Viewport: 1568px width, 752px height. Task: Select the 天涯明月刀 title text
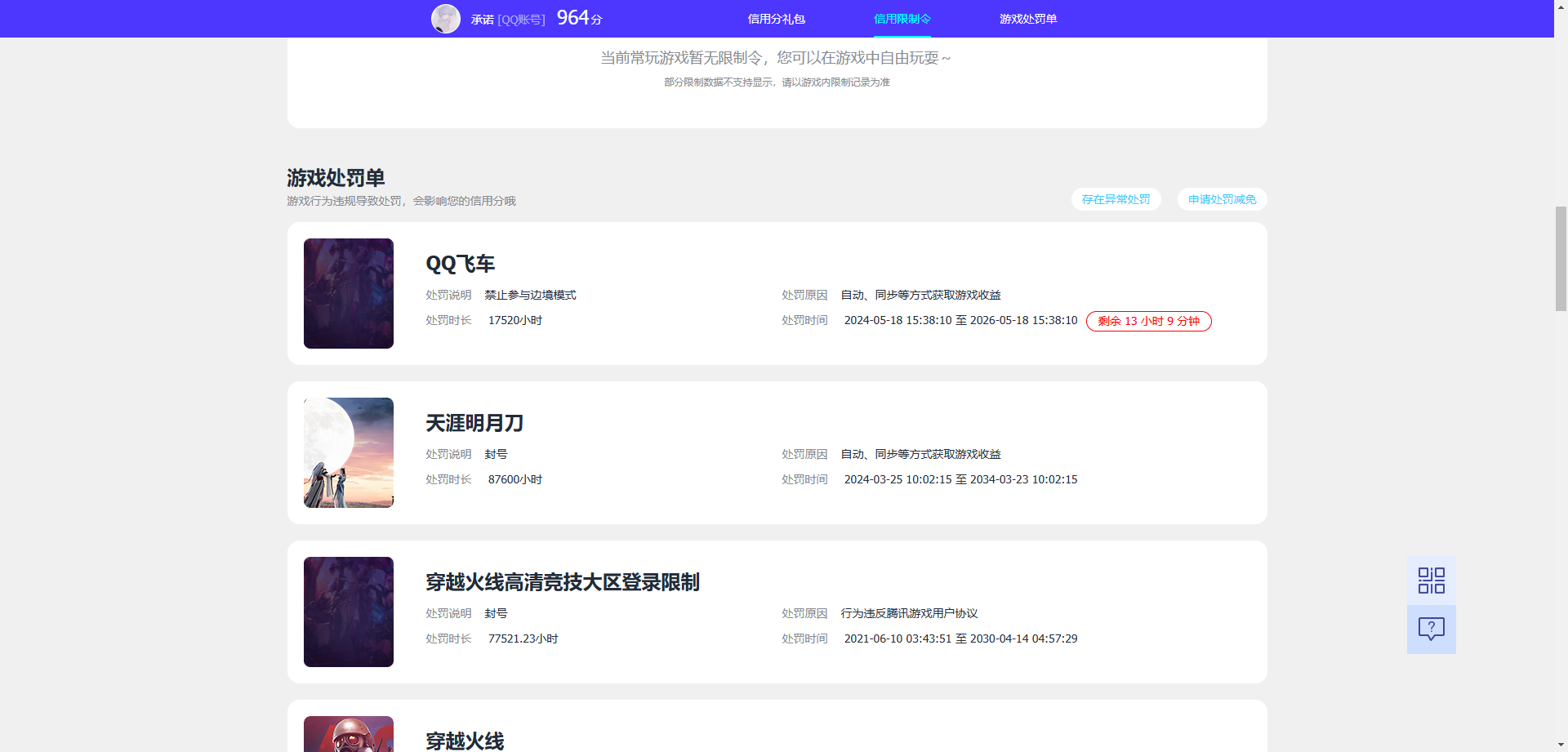[x=474, y=423]
